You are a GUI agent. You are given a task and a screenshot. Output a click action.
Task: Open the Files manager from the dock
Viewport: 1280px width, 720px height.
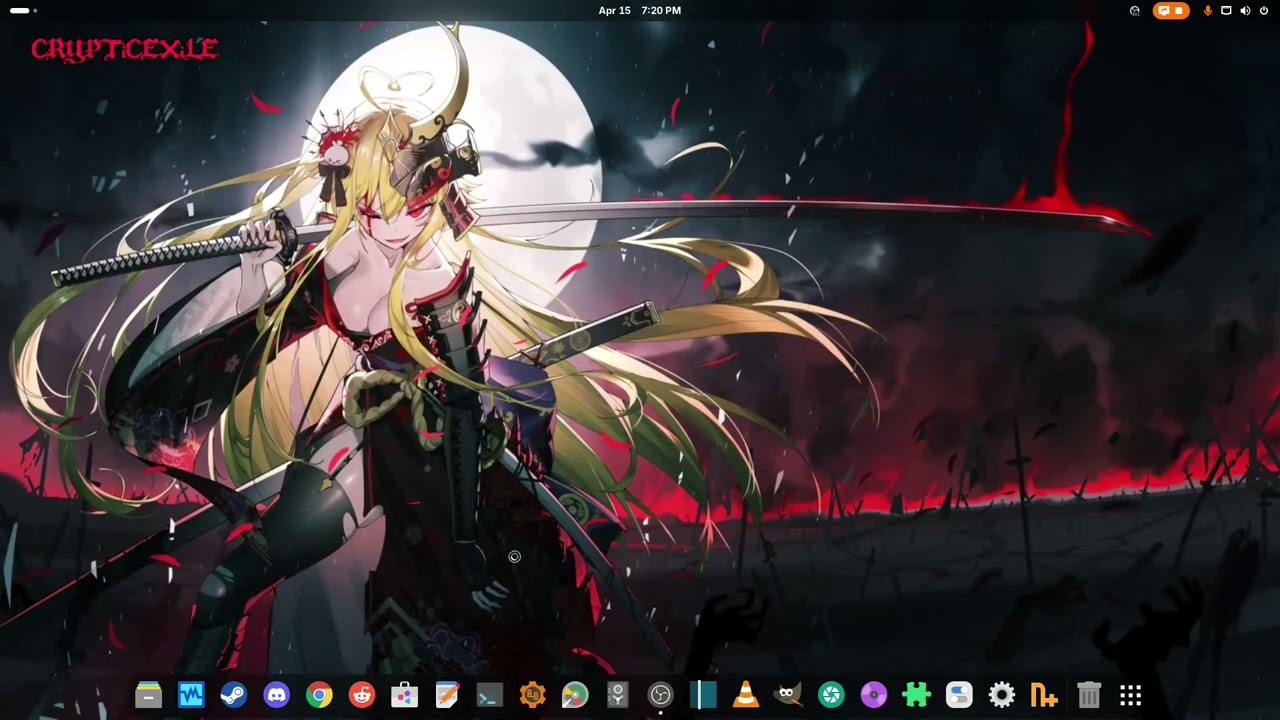click(x=148, y=695)
